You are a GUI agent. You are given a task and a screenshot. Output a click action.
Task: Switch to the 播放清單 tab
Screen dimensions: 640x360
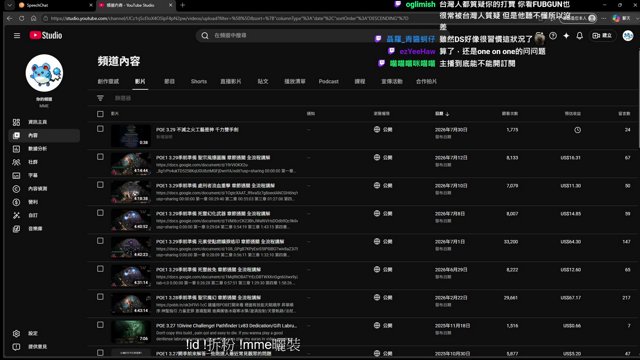[x=295, y=82]
